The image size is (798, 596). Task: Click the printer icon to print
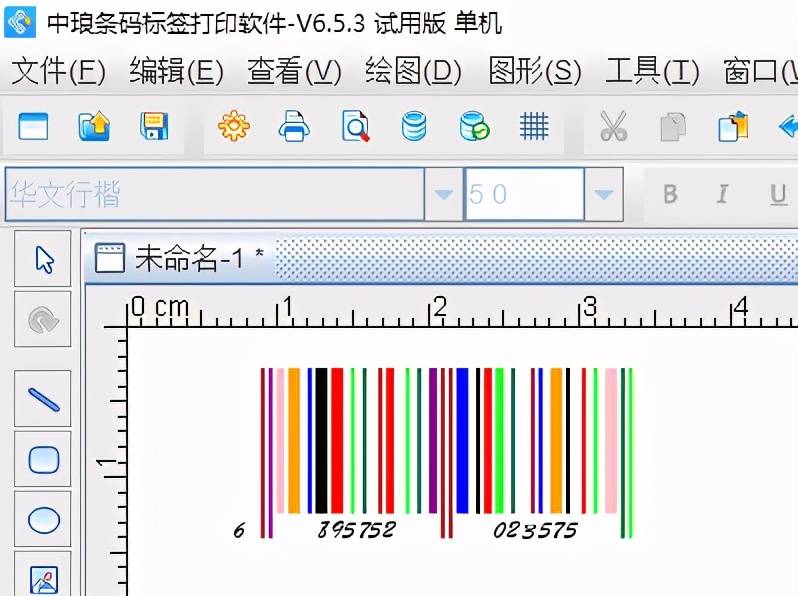click(294, 126)
